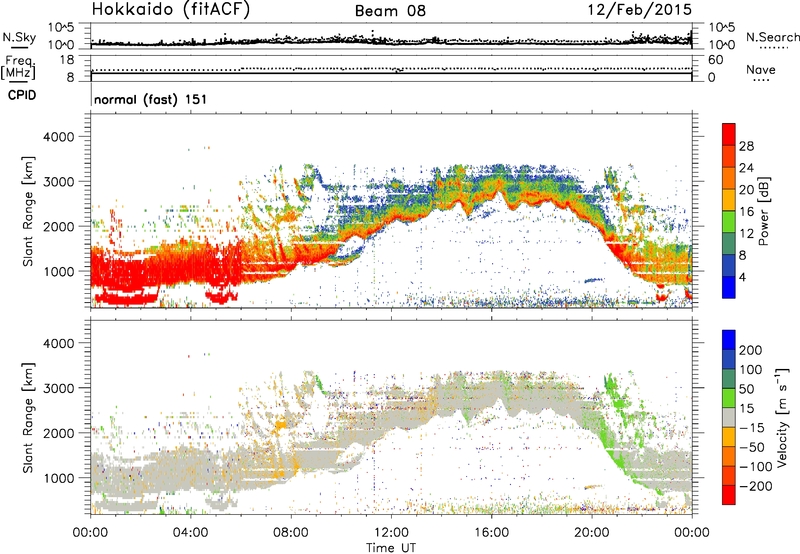Viewport: 800px width, 554px height.
Task: Click the blue bottom segment of the power color bar
Action: tap(729, 288)
